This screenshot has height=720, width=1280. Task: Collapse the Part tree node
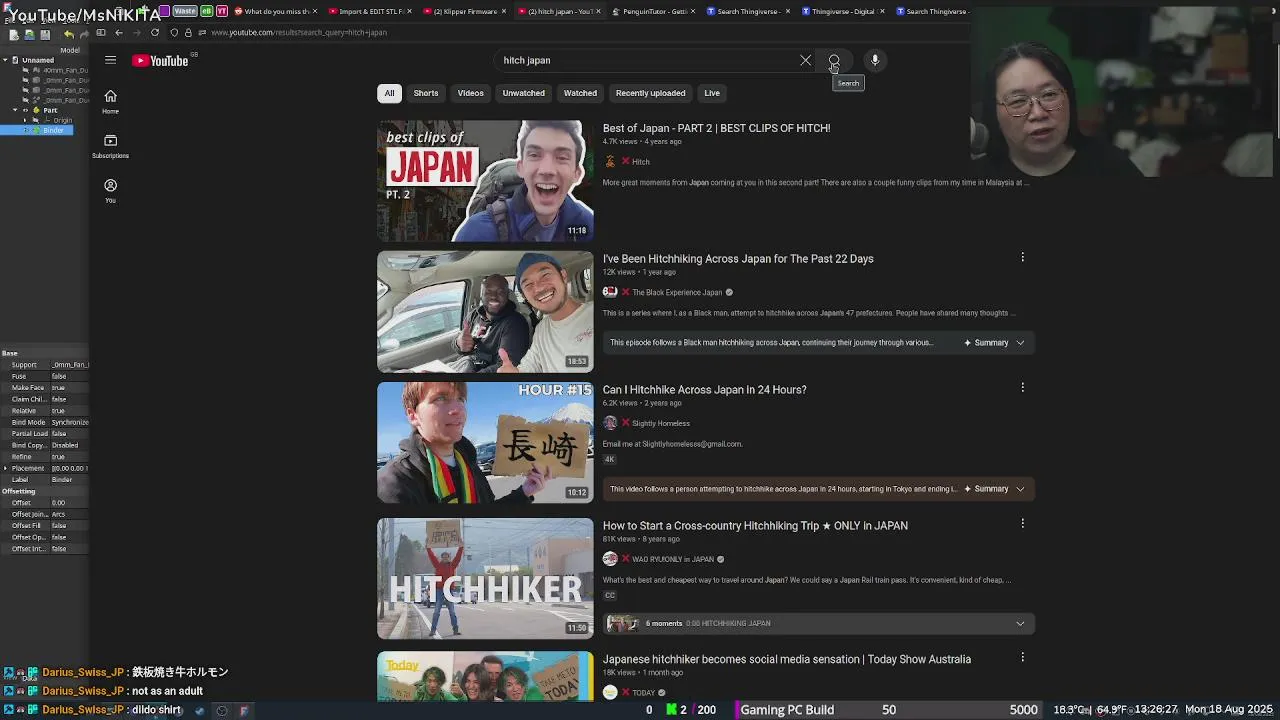tap(15, 110)
